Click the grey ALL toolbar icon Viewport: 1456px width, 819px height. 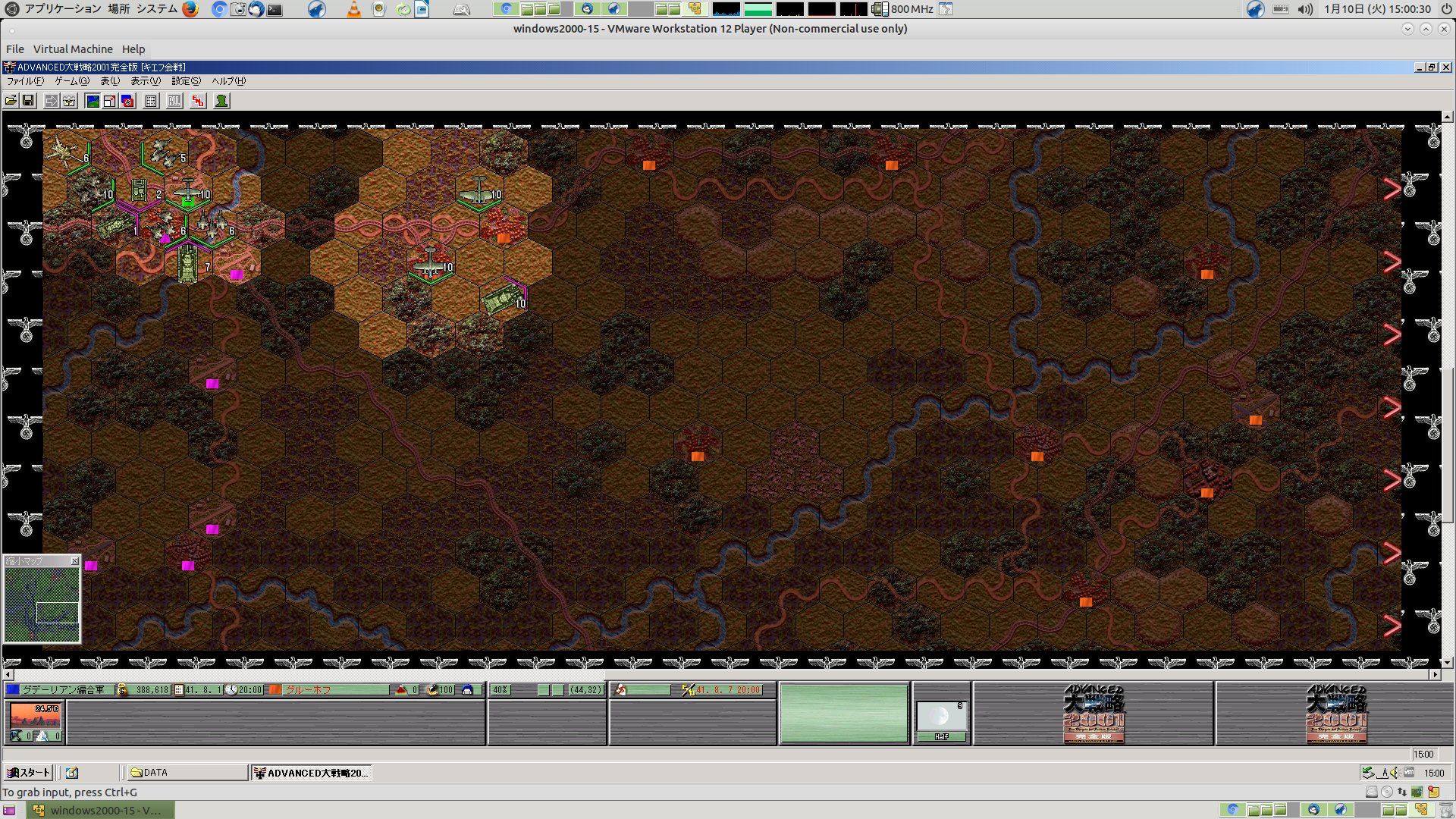[174, 101]
